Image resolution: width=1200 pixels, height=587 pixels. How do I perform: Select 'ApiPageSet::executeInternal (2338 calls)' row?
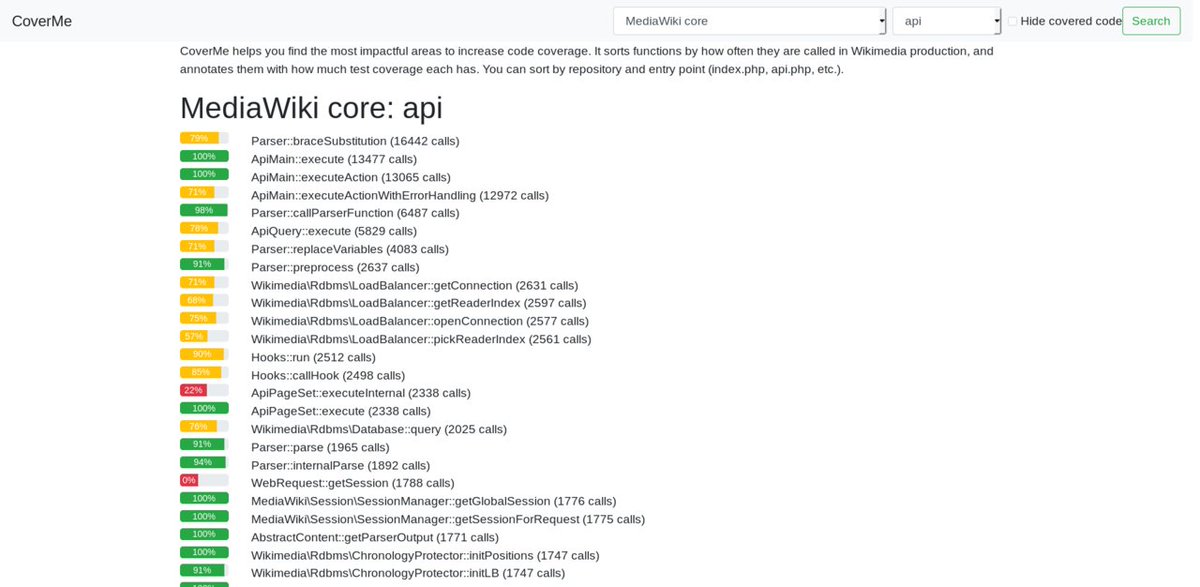click(361, 393)
